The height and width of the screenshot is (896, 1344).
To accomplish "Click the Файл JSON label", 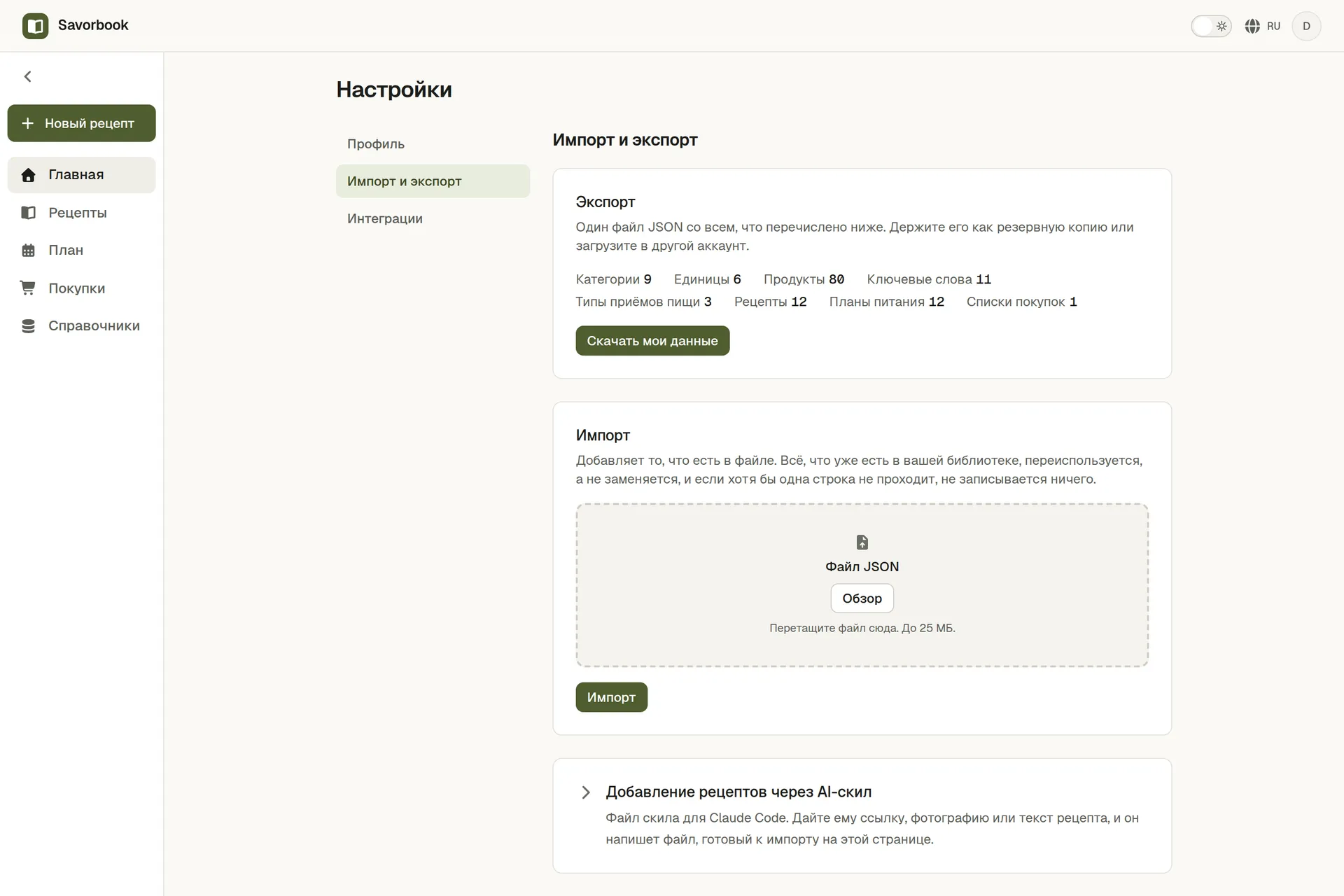I will click(862, 567).
